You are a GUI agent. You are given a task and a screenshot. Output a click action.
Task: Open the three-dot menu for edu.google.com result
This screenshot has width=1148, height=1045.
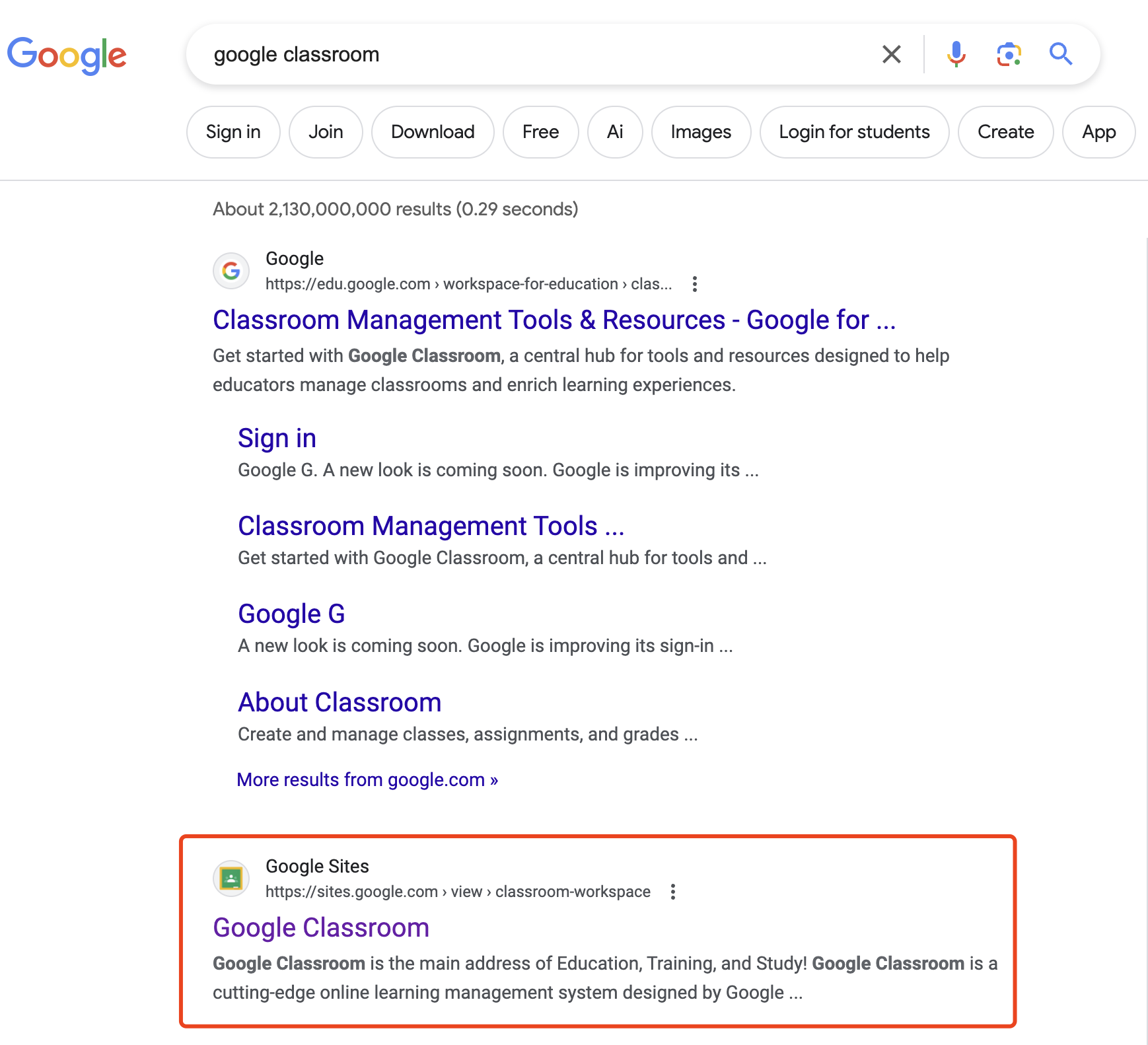694,284
